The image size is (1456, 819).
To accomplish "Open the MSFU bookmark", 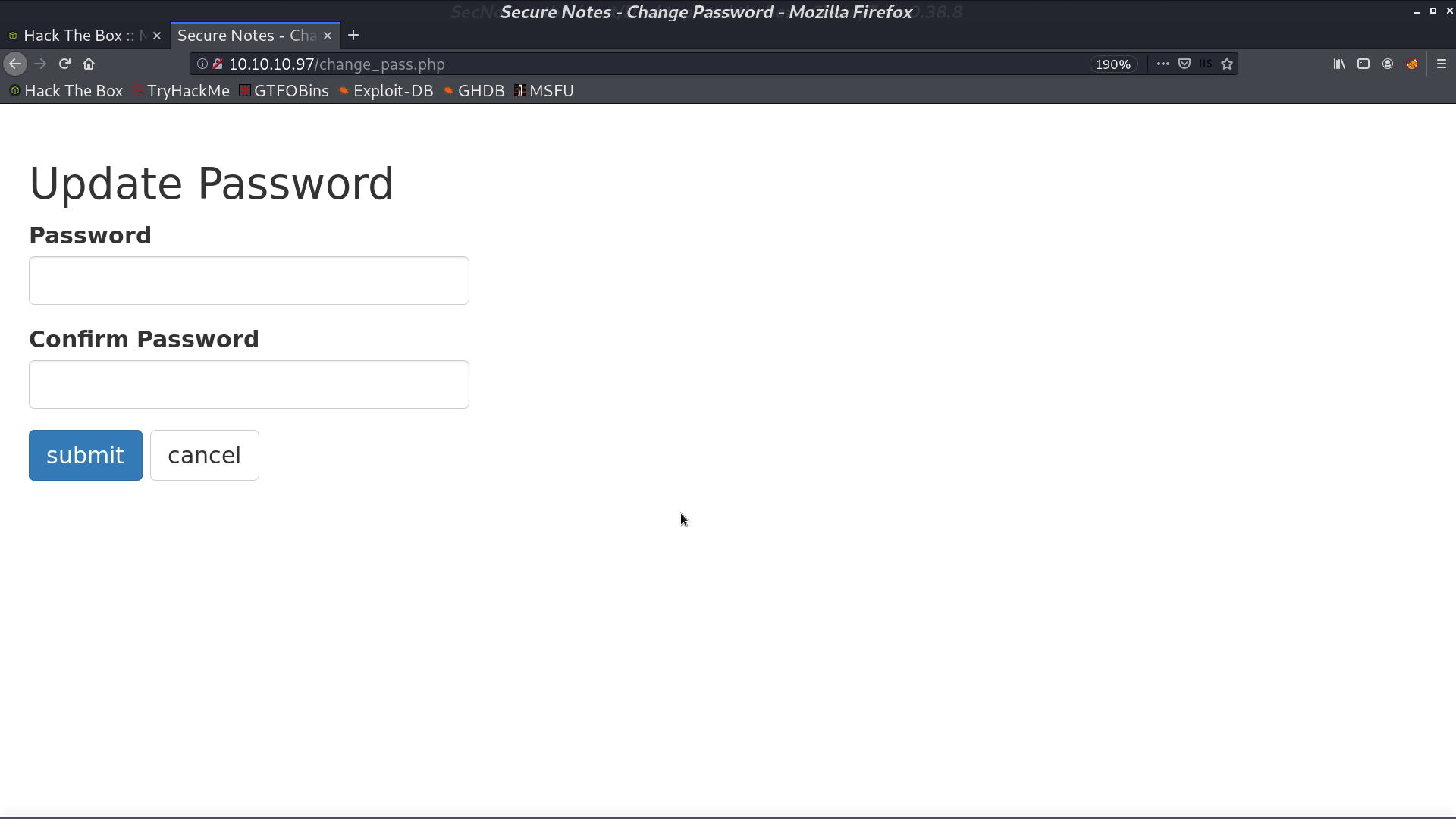I will pos(544,91).
